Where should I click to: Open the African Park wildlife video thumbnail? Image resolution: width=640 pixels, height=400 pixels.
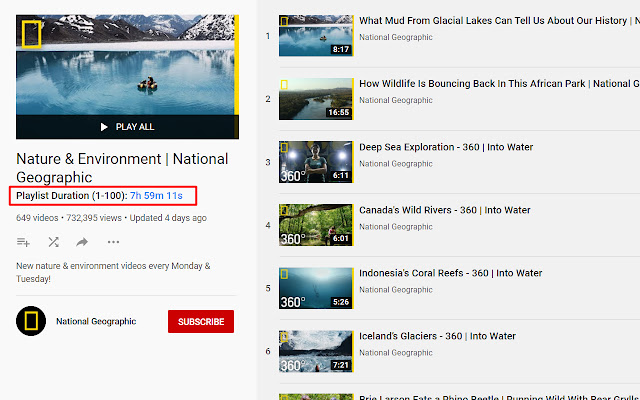[x=316, y=99]
